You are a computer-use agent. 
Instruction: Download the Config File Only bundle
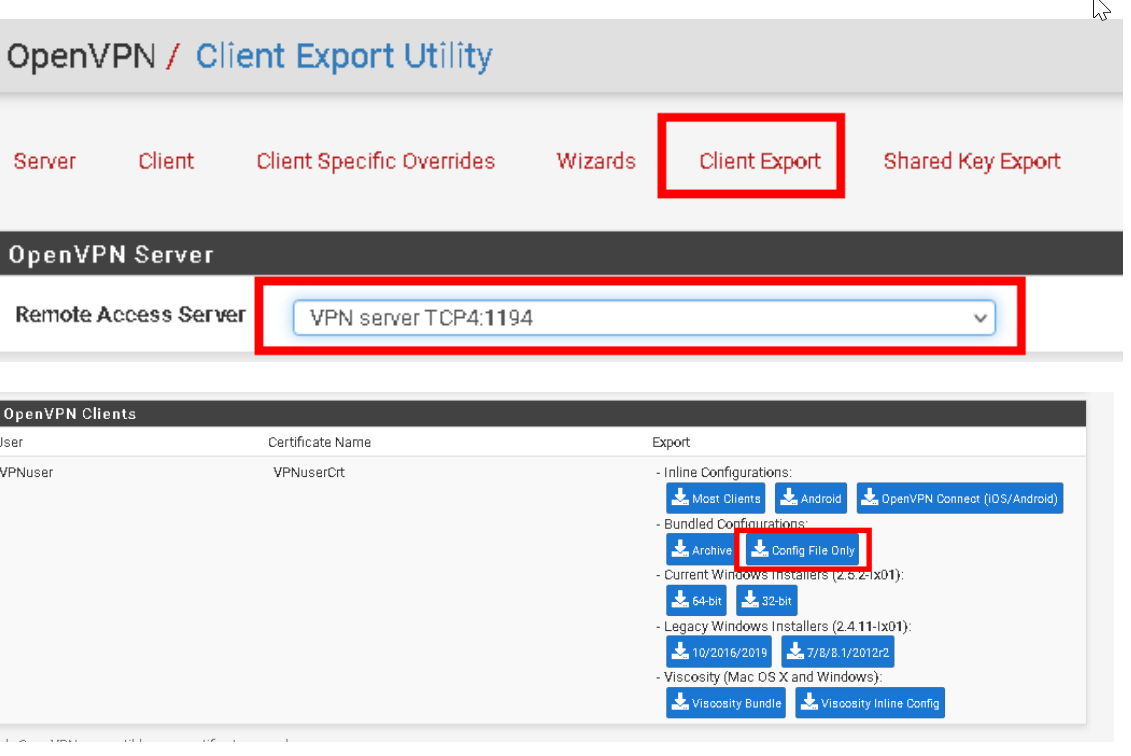click(803, 550)
